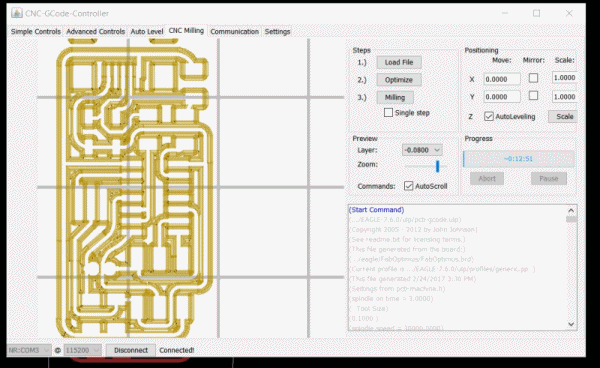Screen dimensions: 600x368
Task: Toggle the Y Mirror checkbox
Action: 533,96
